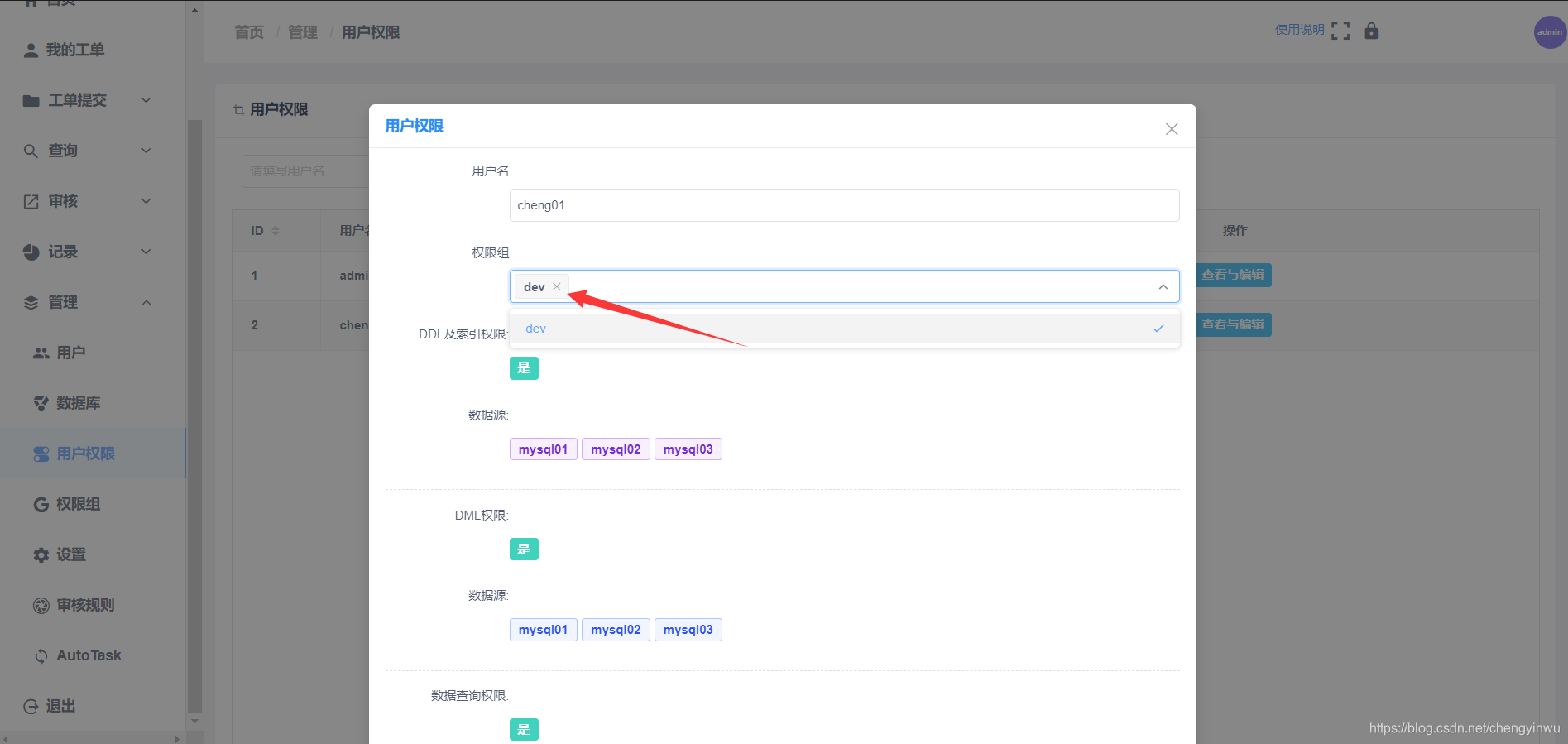Image resolution: width=1568 pixels, height=744 pixels.
Task: Sort the table by ID column
Action: [x=276, y=231]
